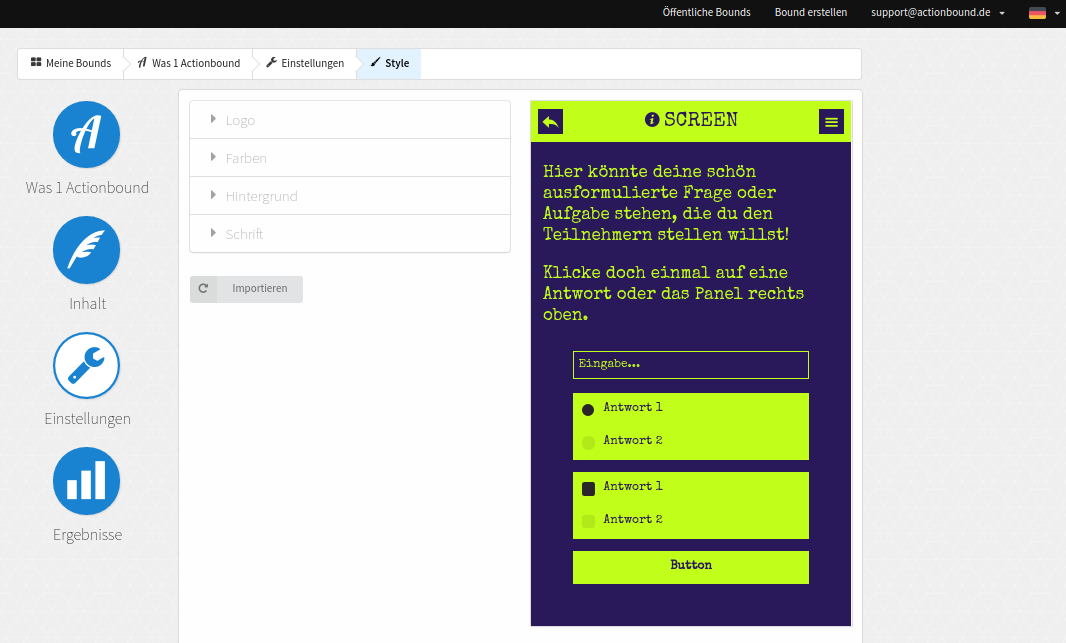Image resolution: width=1066 pixels, height=643 pixels.
Task: Click the Ergebnisse sidebar label
Action: pos(88,535)
